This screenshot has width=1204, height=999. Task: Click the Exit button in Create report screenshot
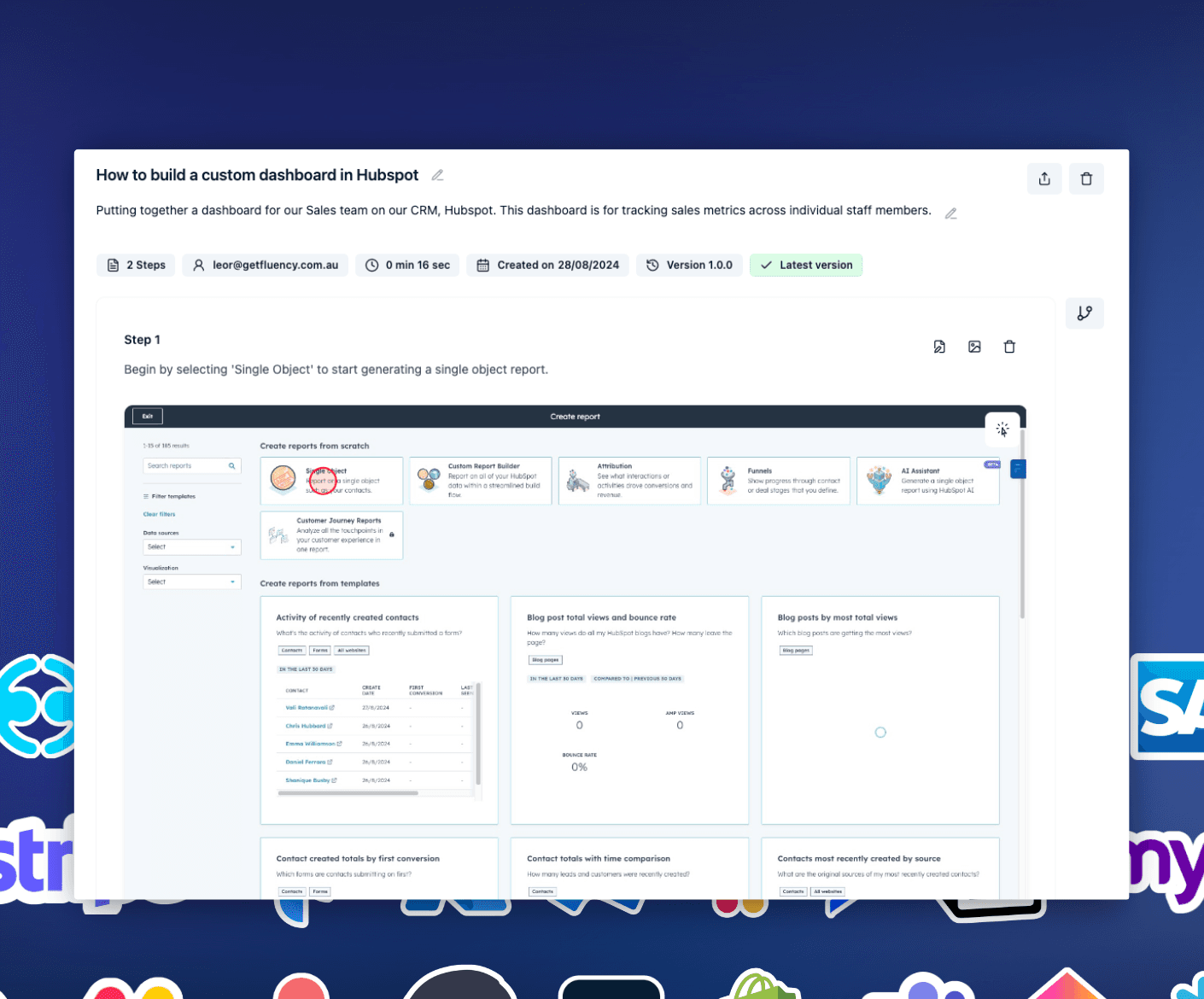click(148, 417)
